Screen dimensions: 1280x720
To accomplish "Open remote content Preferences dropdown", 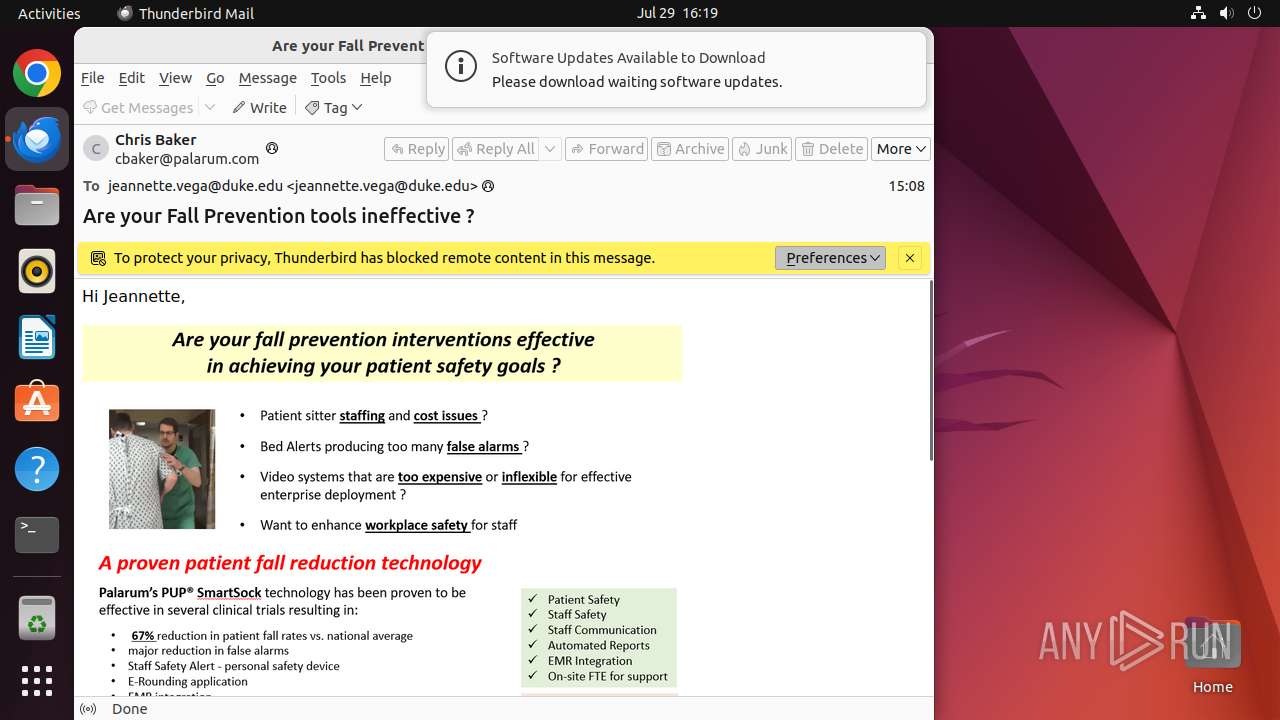I will [x=830, y=258].
